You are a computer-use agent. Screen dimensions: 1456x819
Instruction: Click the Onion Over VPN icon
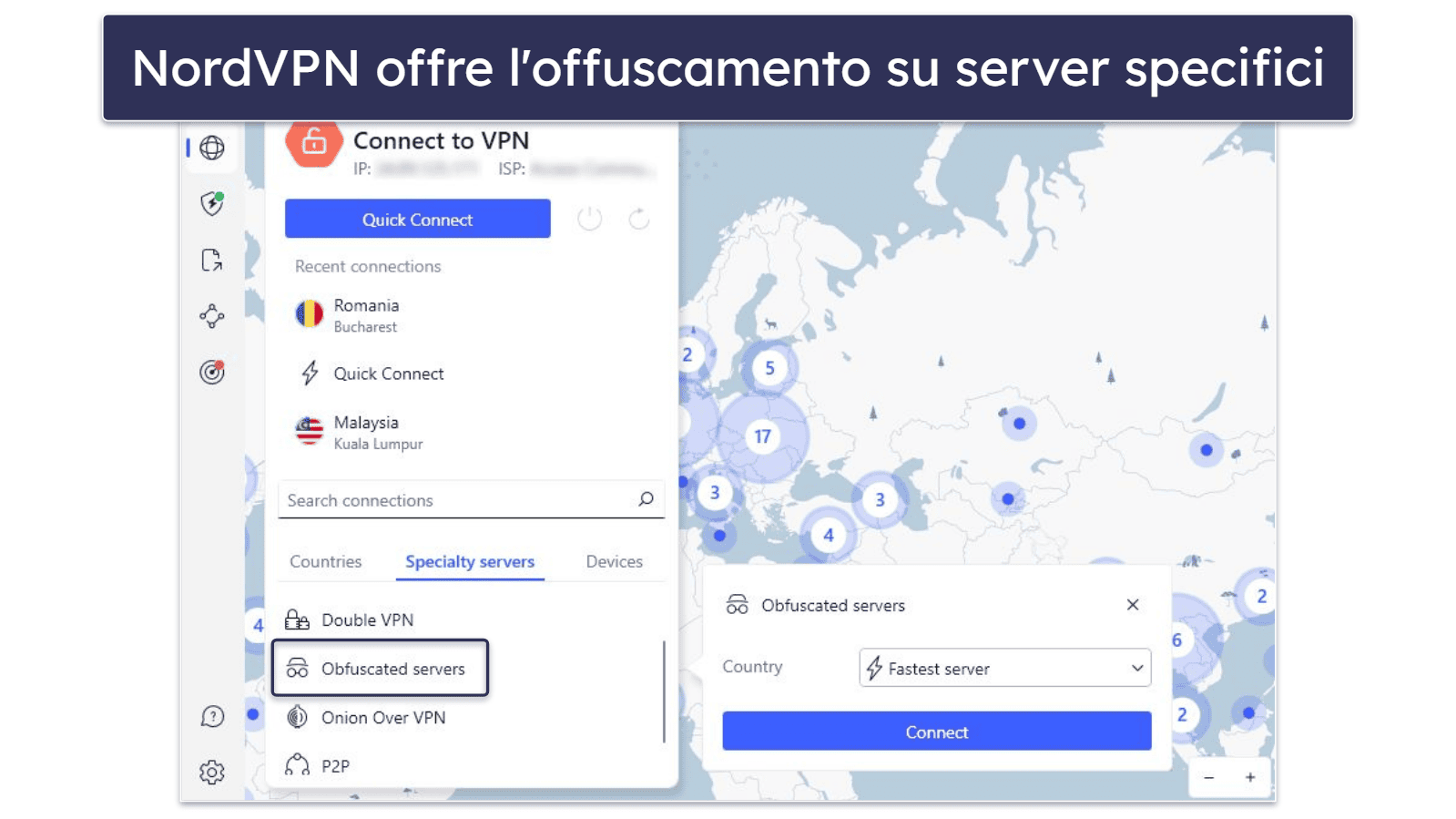coord(297,717)
